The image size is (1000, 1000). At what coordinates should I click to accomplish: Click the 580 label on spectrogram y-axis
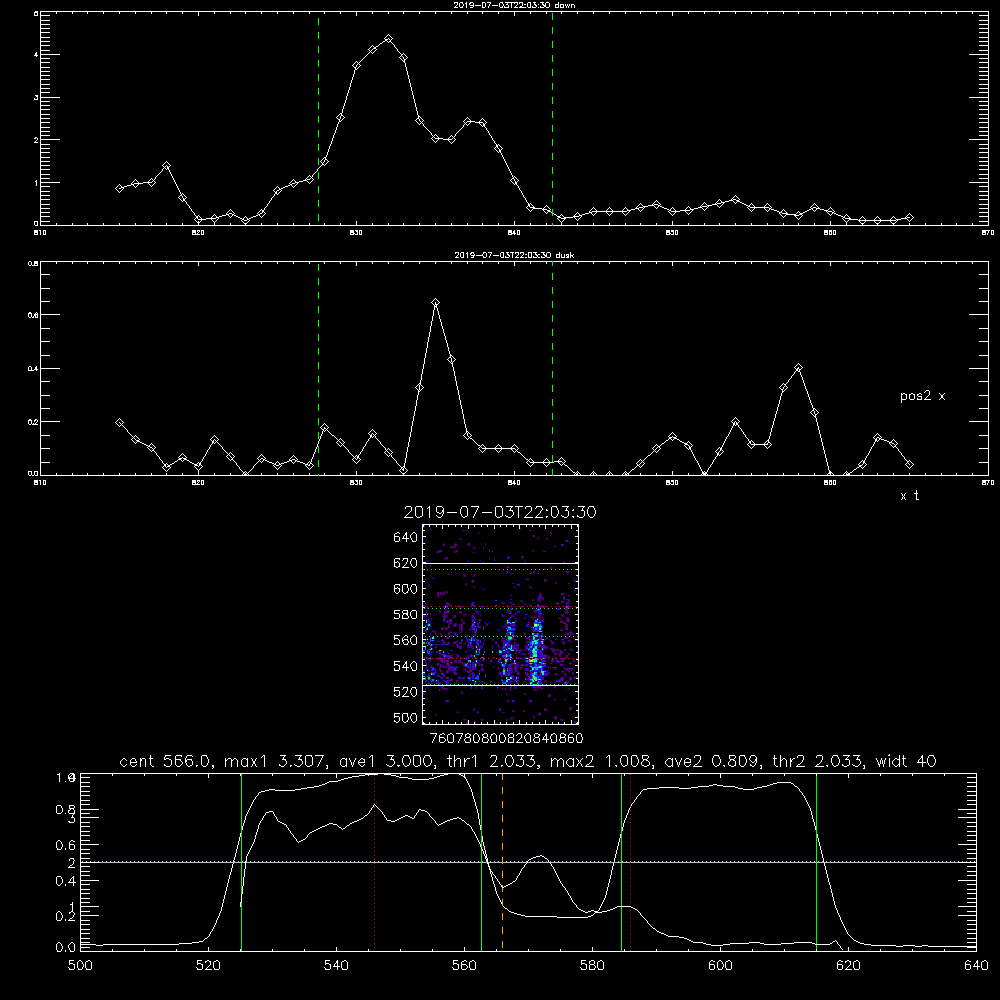pos(406,615)
